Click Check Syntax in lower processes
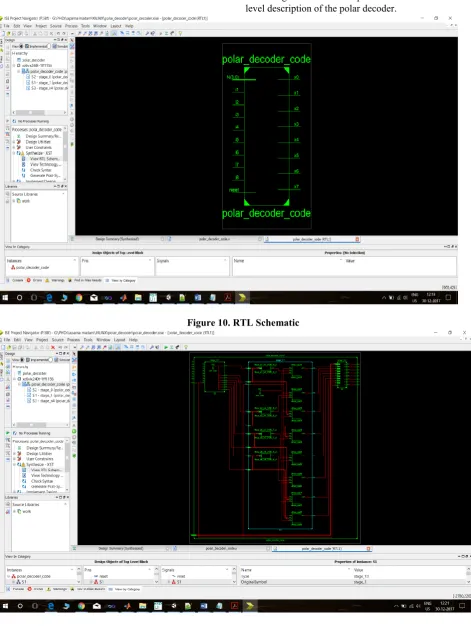Screen dimensions: 471x626 click(x=42, y=481)
